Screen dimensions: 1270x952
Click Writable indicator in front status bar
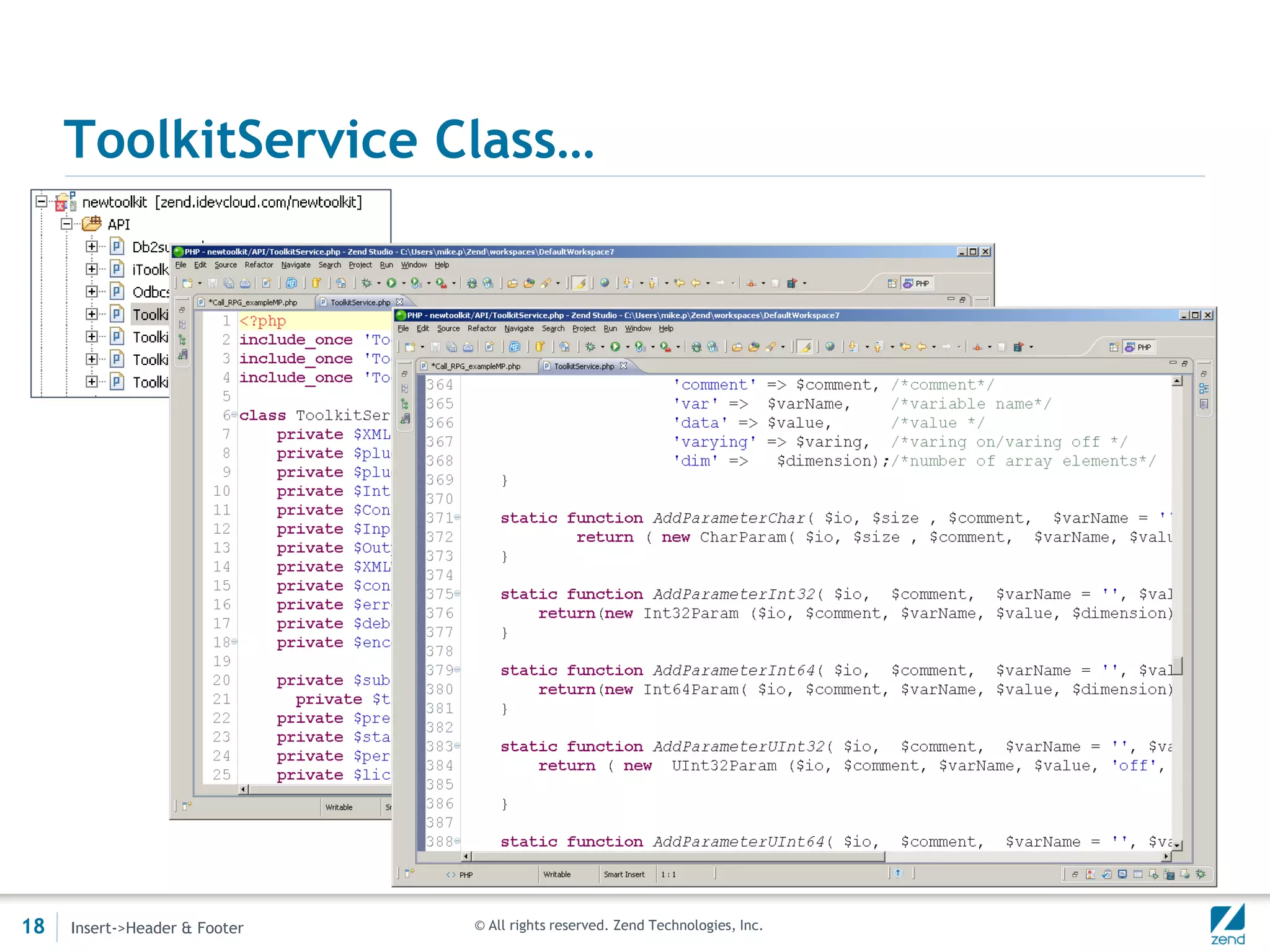557,875
